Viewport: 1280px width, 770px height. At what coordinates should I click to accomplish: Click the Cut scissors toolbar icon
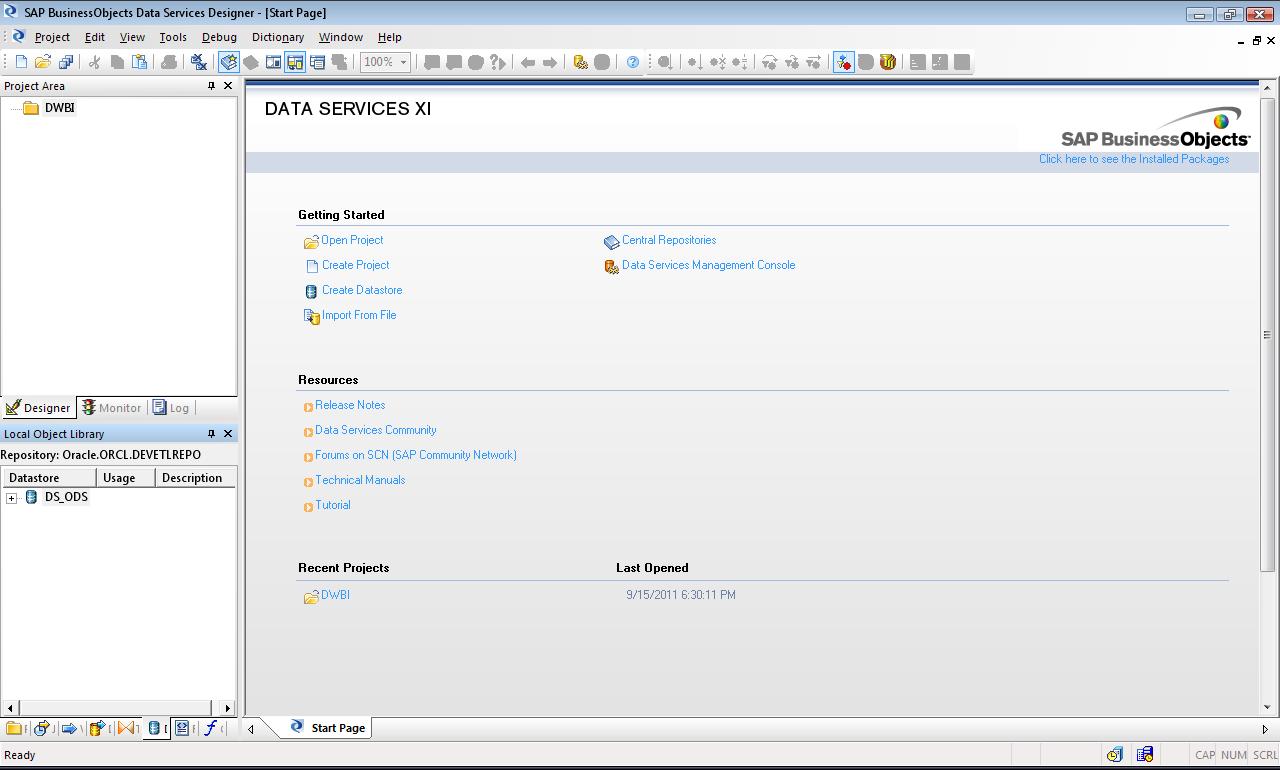95,62
